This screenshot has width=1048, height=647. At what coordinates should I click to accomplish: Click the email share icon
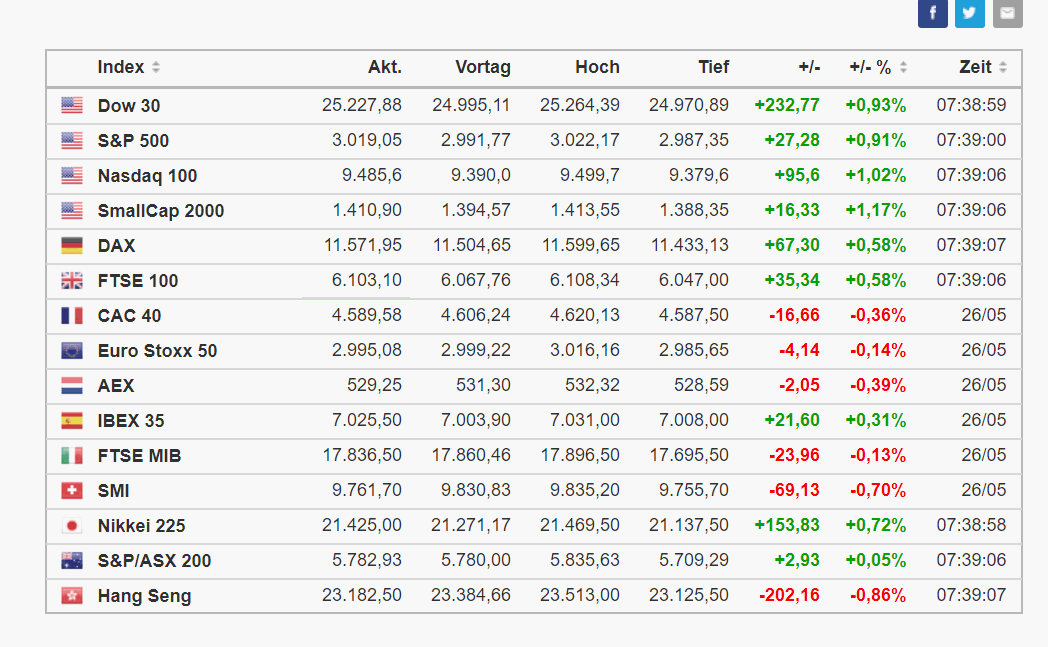1007,13
